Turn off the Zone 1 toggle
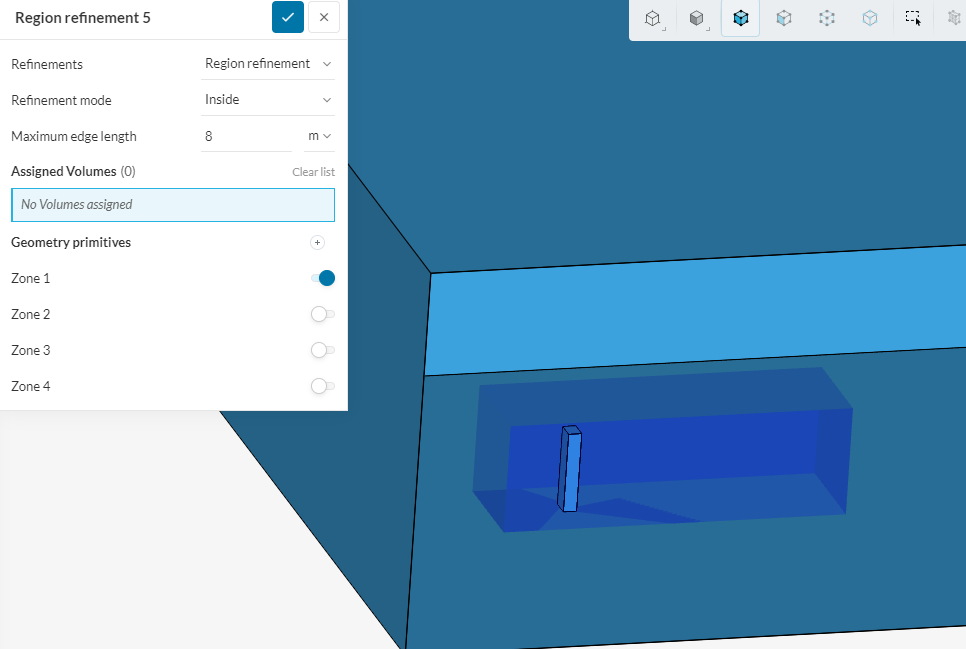 (x=323, y=279)
